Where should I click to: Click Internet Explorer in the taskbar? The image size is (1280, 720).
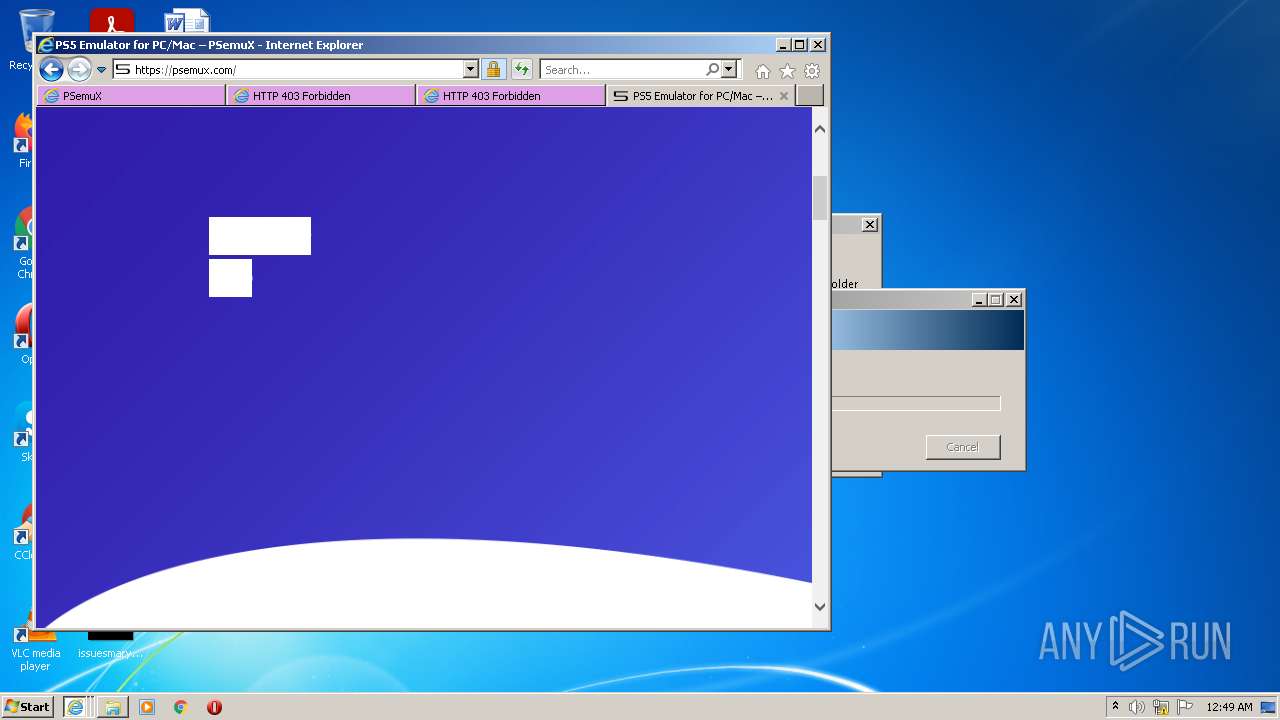click(75, 707)
